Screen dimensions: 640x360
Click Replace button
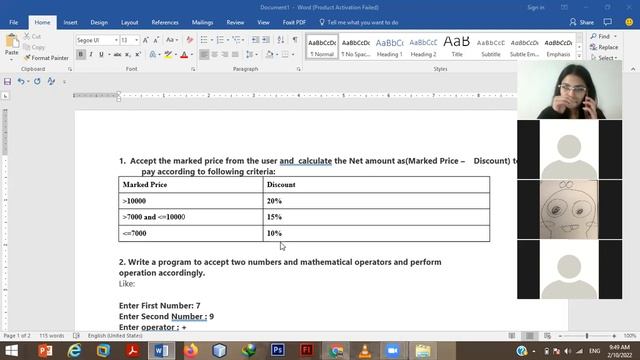604,47
